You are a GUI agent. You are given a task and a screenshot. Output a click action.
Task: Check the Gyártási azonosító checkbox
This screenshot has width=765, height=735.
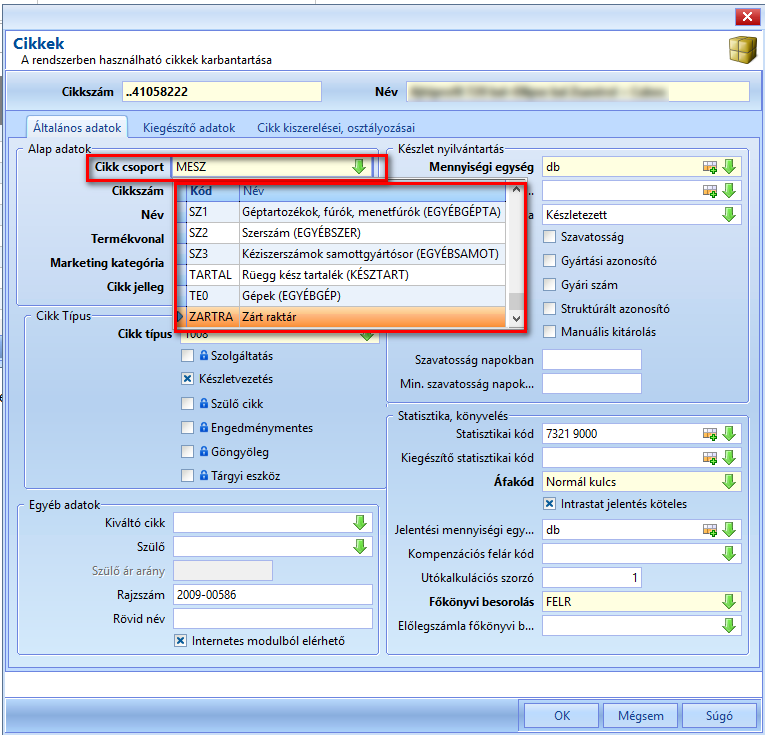pyautogui.click(x=549, y=260)
